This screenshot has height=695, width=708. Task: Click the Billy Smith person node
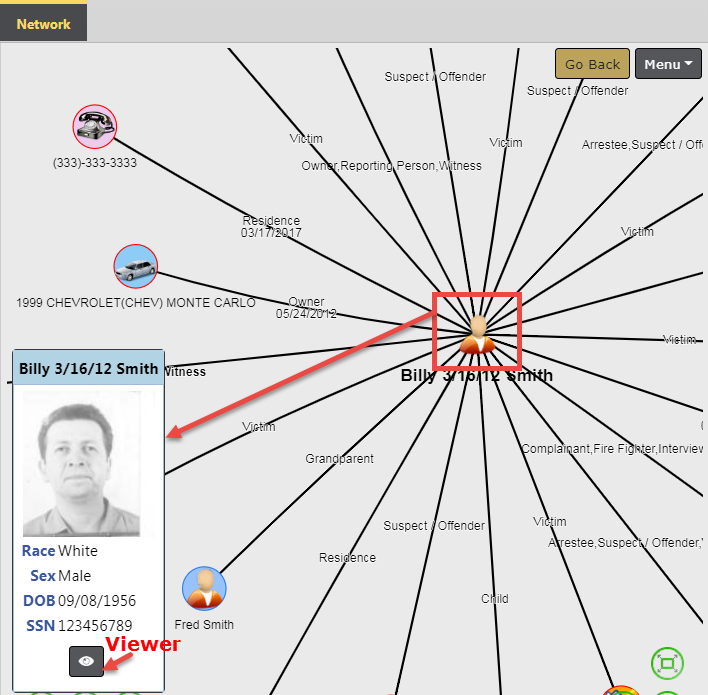tap(477, 334)
